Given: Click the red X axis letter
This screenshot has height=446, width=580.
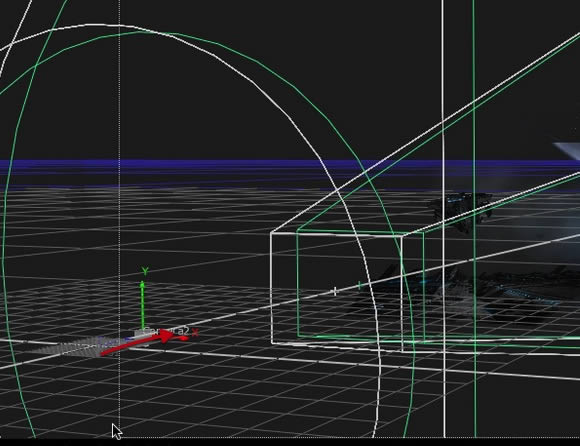Looking at the screenshot, I should click(195, 333).
